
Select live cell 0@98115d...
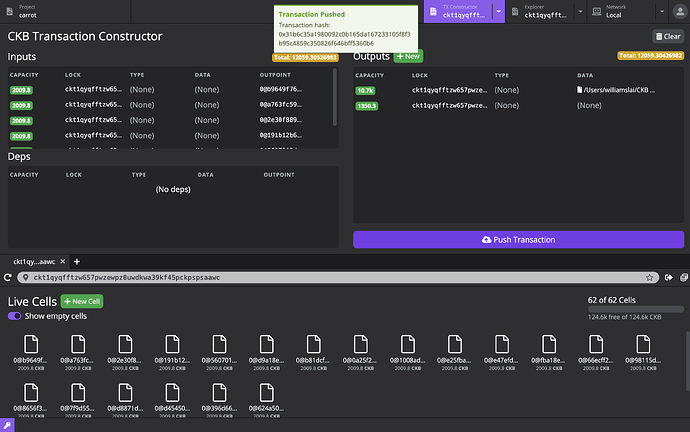click(x=643, y=352)
